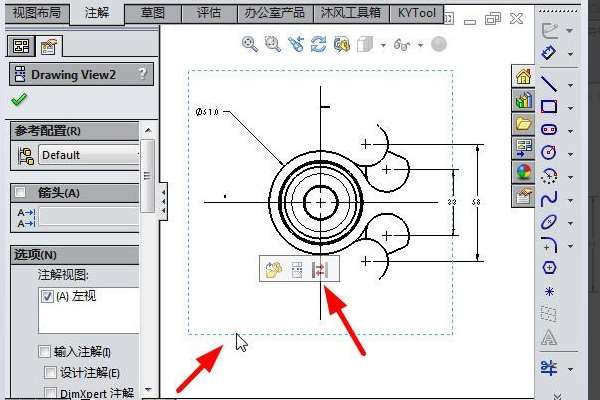Select the Sketch Text A tool
The image size is (600, 400).
click(549, 338)
